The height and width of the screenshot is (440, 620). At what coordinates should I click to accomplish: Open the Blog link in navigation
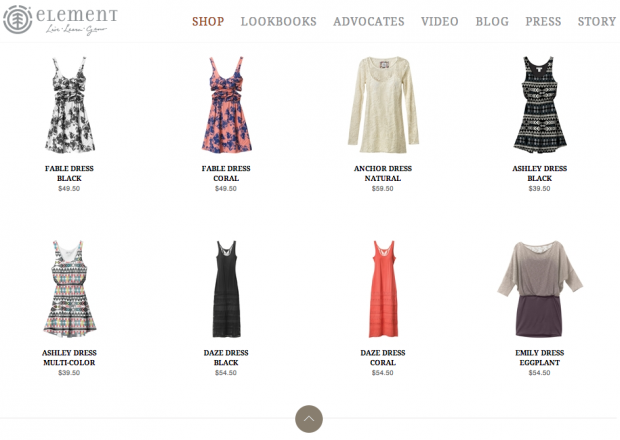(x=492, y=21)
